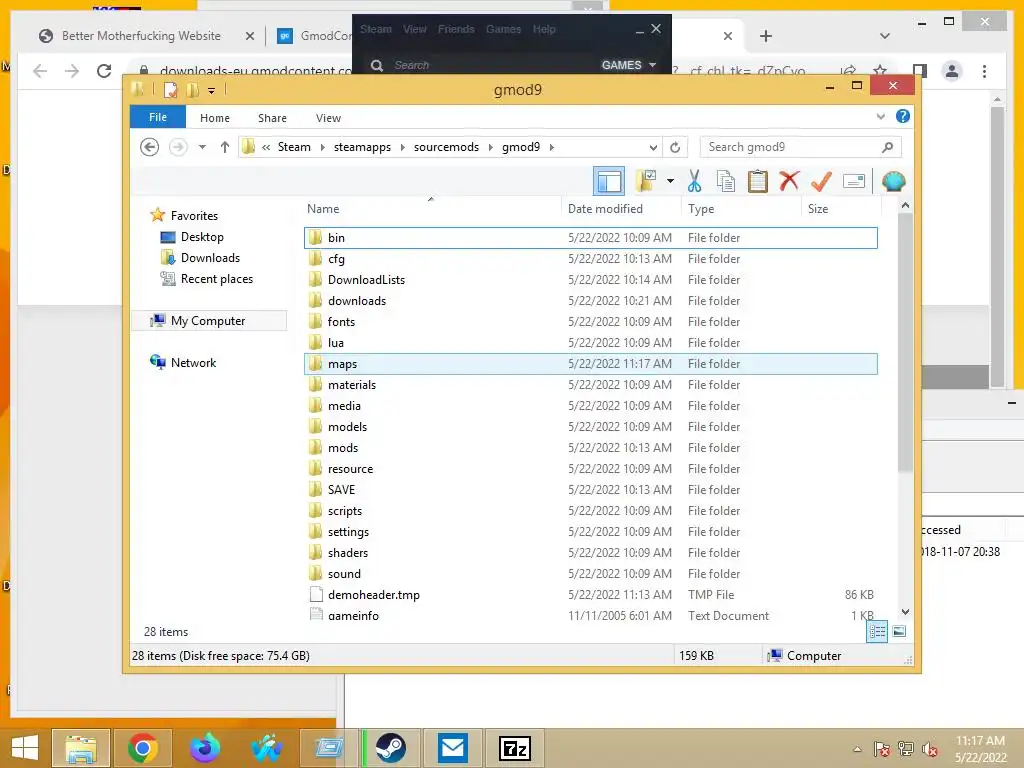
Task: Go up one folder level
Action: [x=225, y=147]
